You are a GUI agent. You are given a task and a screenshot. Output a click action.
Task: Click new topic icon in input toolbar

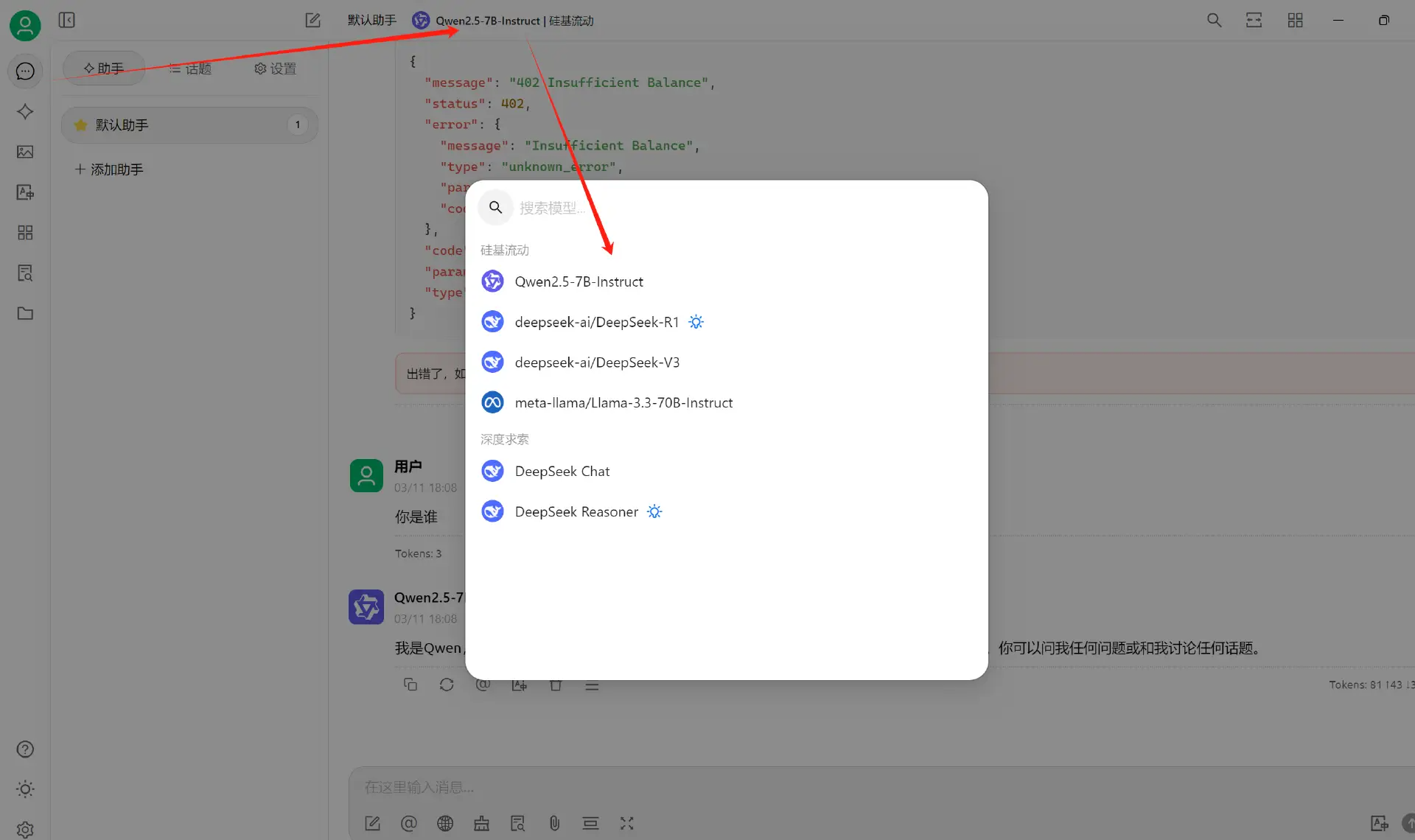click(372, 823)
